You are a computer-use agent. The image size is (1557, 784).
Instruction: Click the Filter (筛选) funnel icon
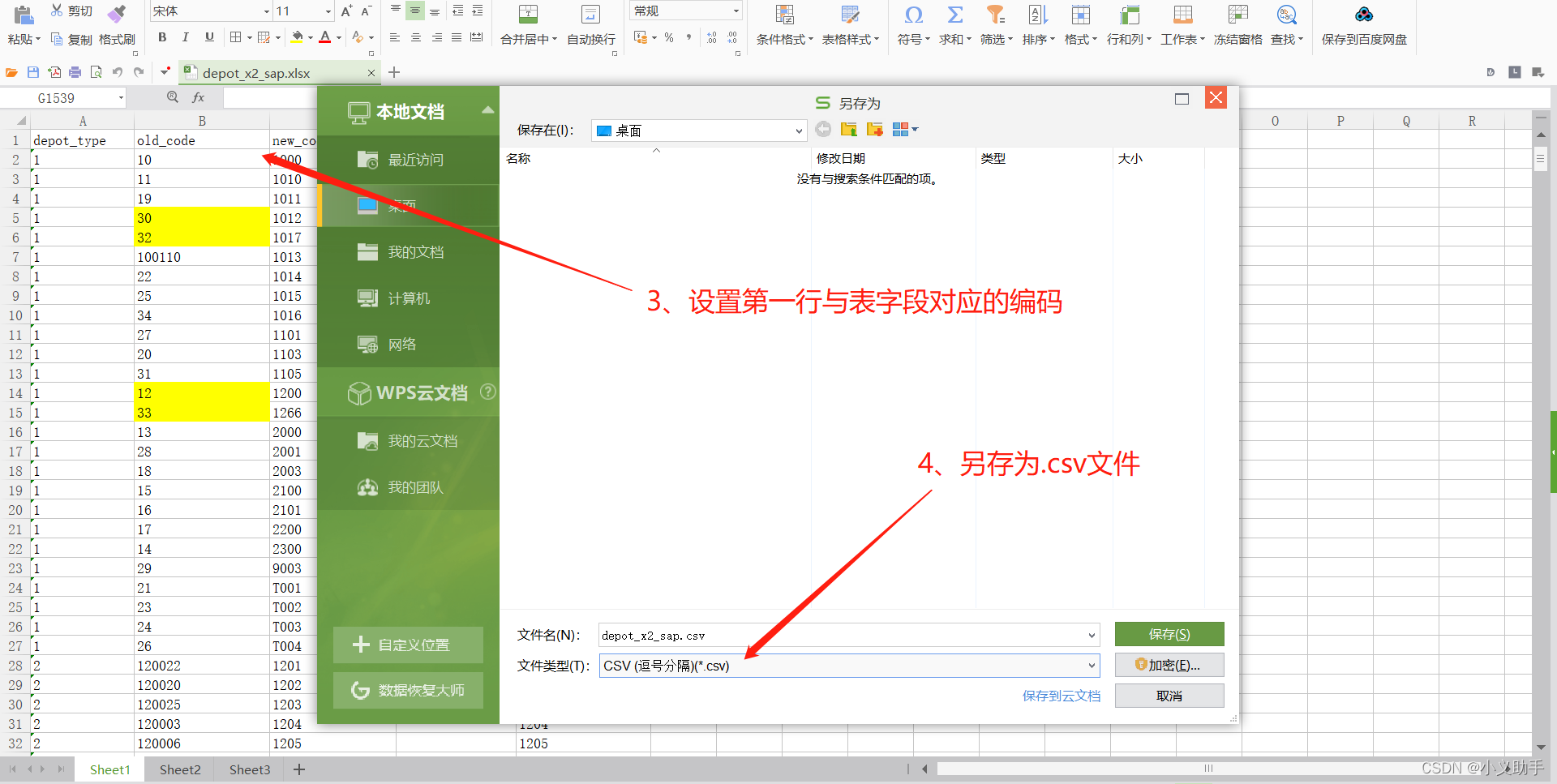click(x=996, y=14)
